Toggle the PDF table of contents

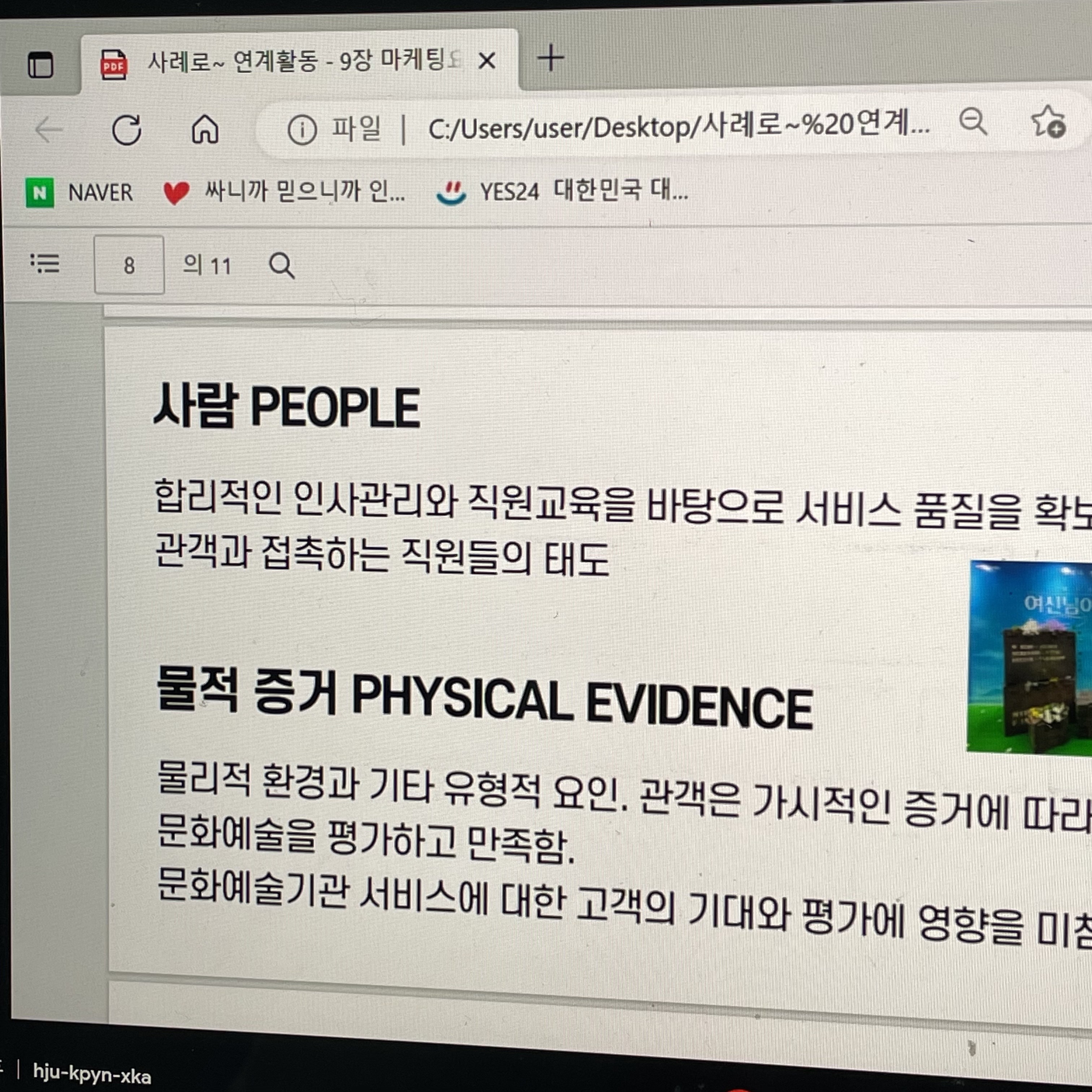pyautogui.click(x=45, y=263)
